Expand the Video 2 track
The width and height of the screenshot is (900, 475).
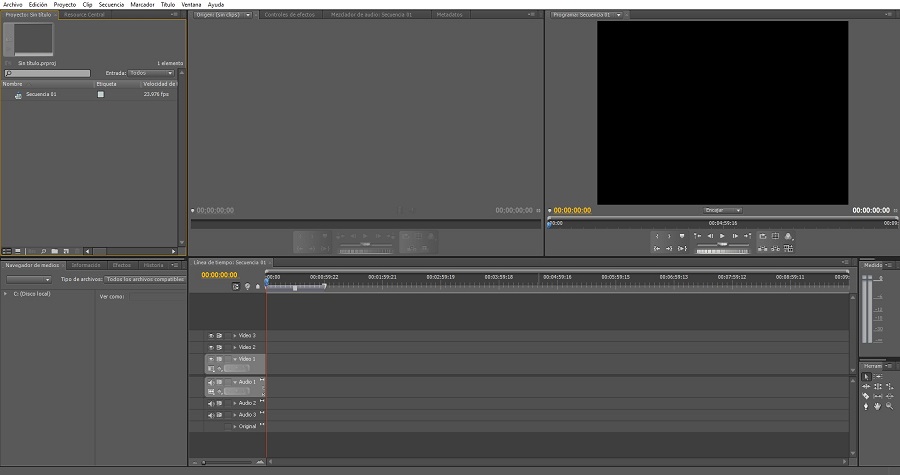coord(235,347)
